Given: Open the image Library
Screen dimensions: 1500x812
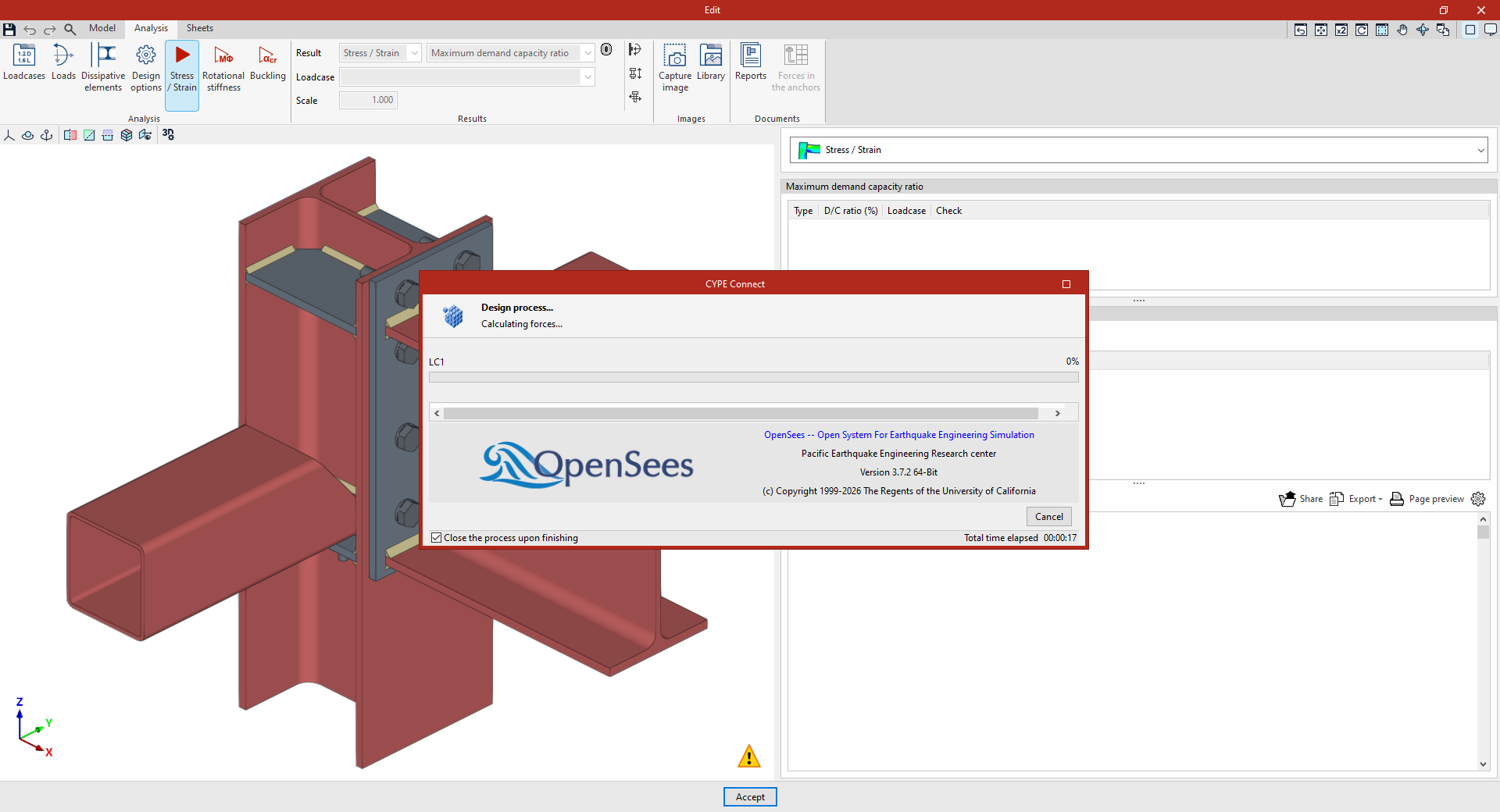Looking at the screenshot, I should 711,62.
